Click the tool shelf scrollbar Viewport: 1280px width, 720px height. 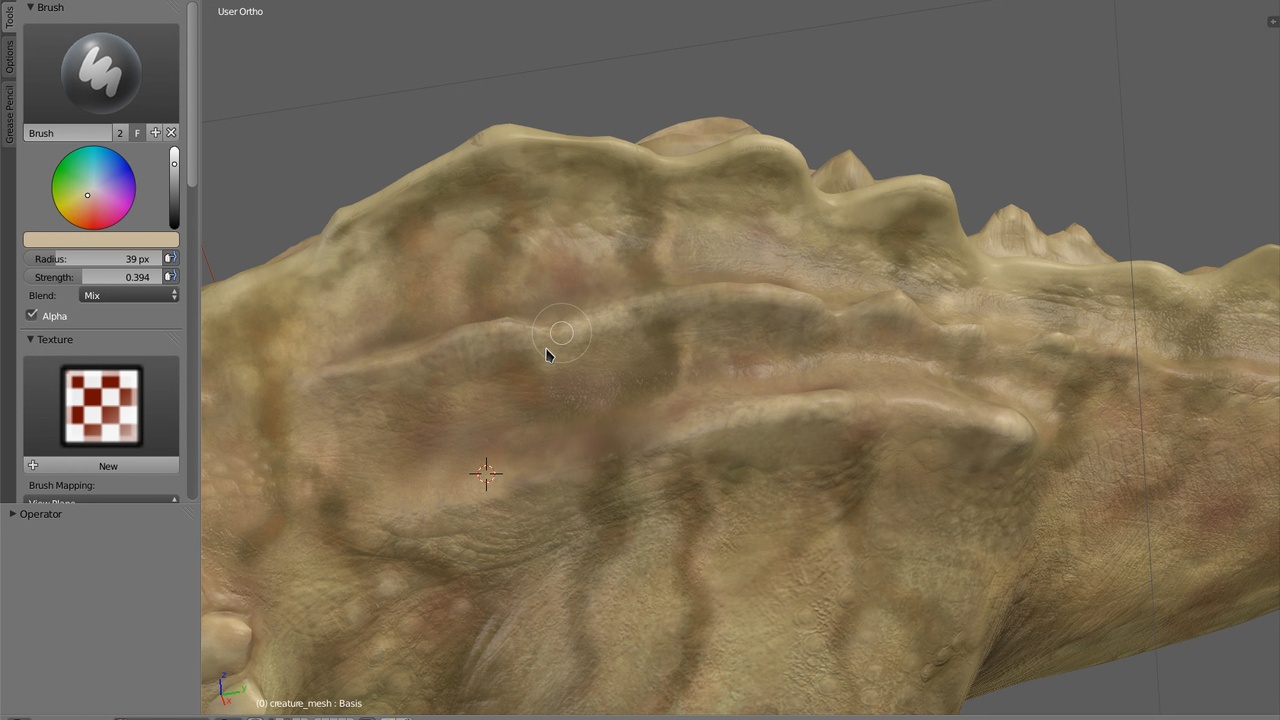point(192,95)
